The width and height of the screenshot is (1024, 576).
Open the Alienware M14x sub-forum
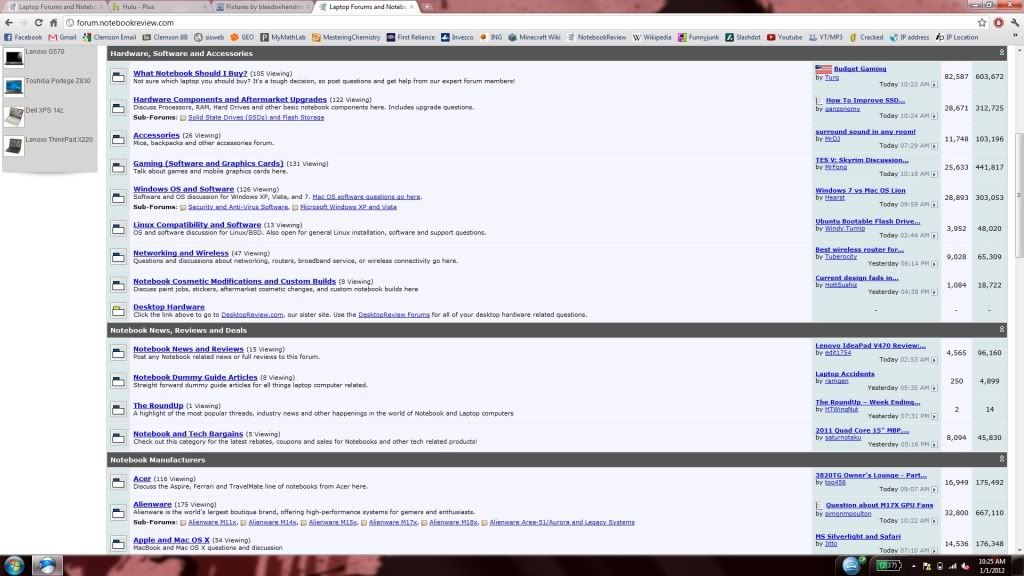(x=272, y=522)
